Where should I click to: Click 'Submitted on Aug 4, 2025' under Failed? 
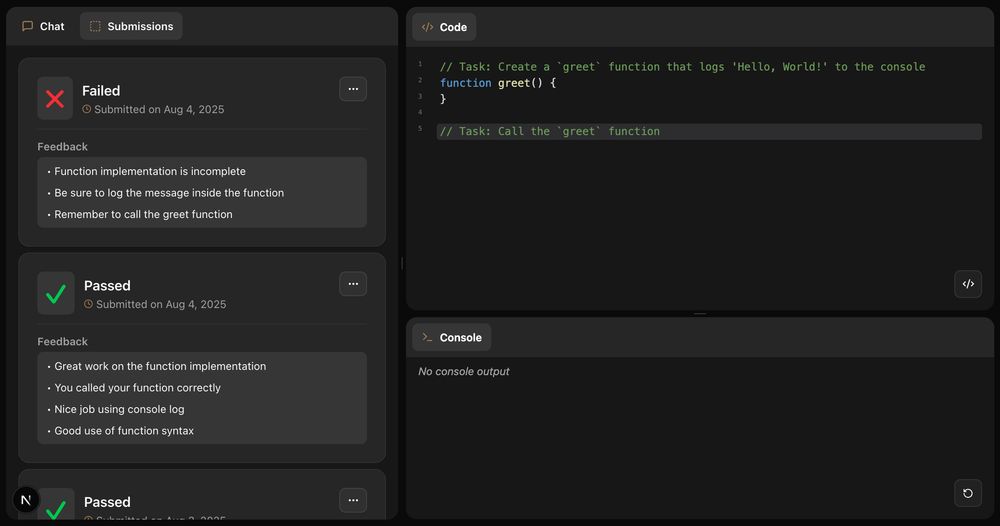159,109
